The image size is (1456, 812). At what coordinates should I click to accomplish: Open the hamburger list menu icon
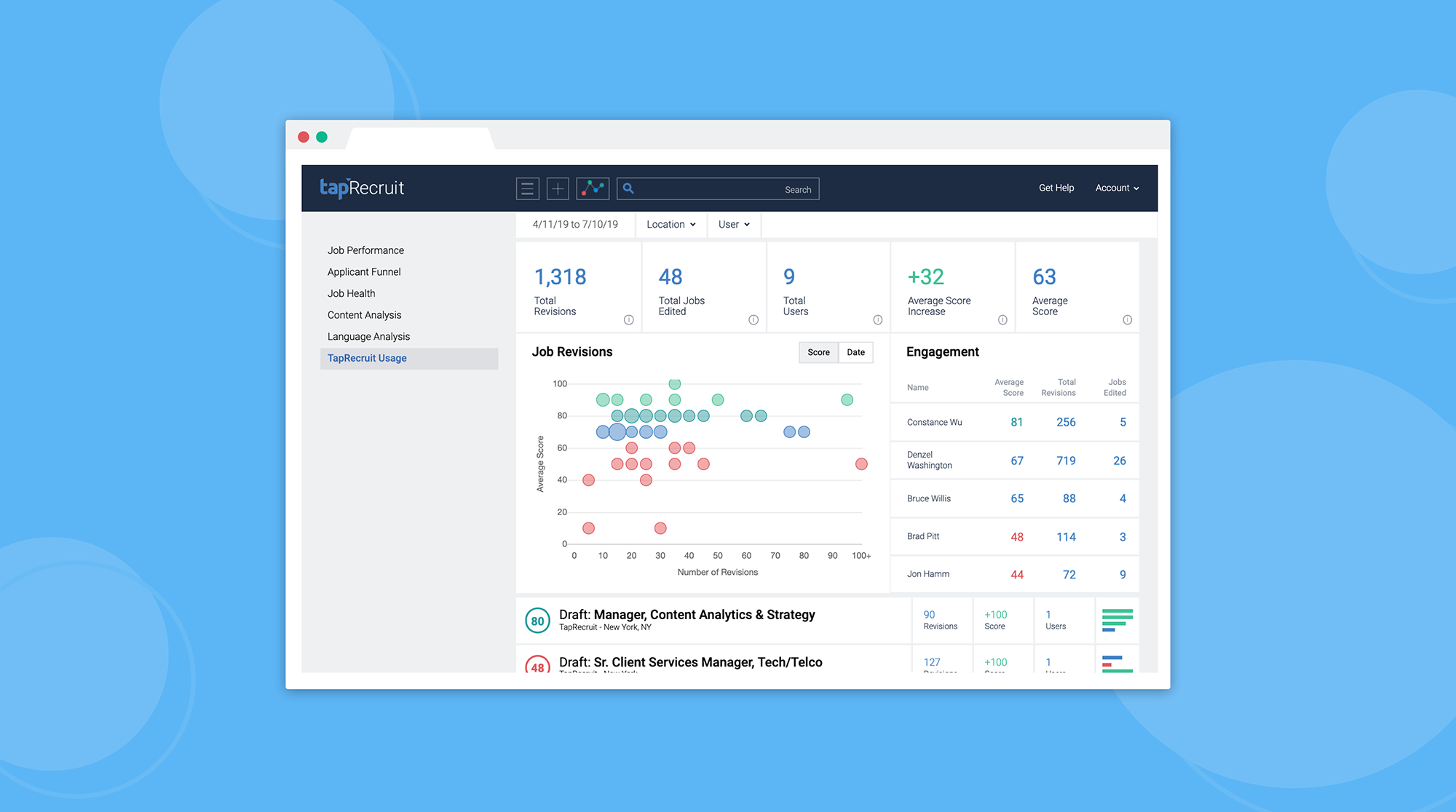pyautogui.click(x=528, y=189)
